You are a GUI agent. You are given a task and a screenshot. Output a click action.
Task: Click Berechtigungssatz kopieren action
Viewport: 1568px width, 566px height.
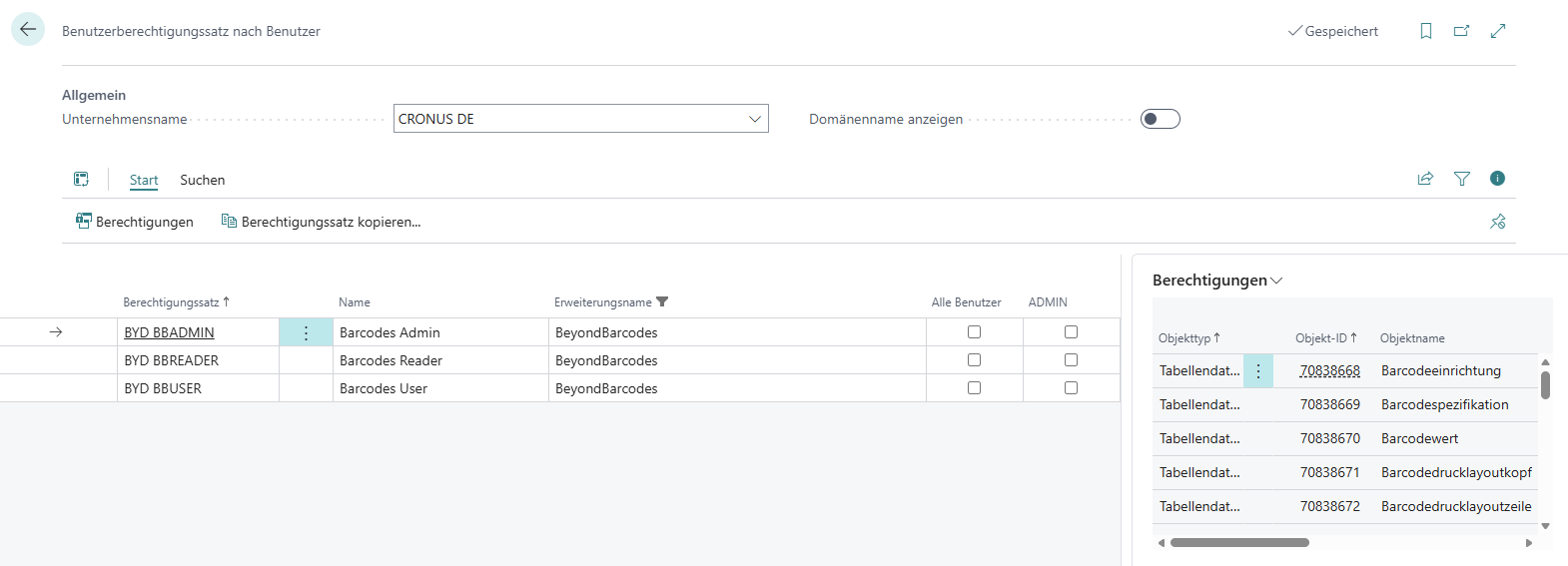tap(321, 222)
